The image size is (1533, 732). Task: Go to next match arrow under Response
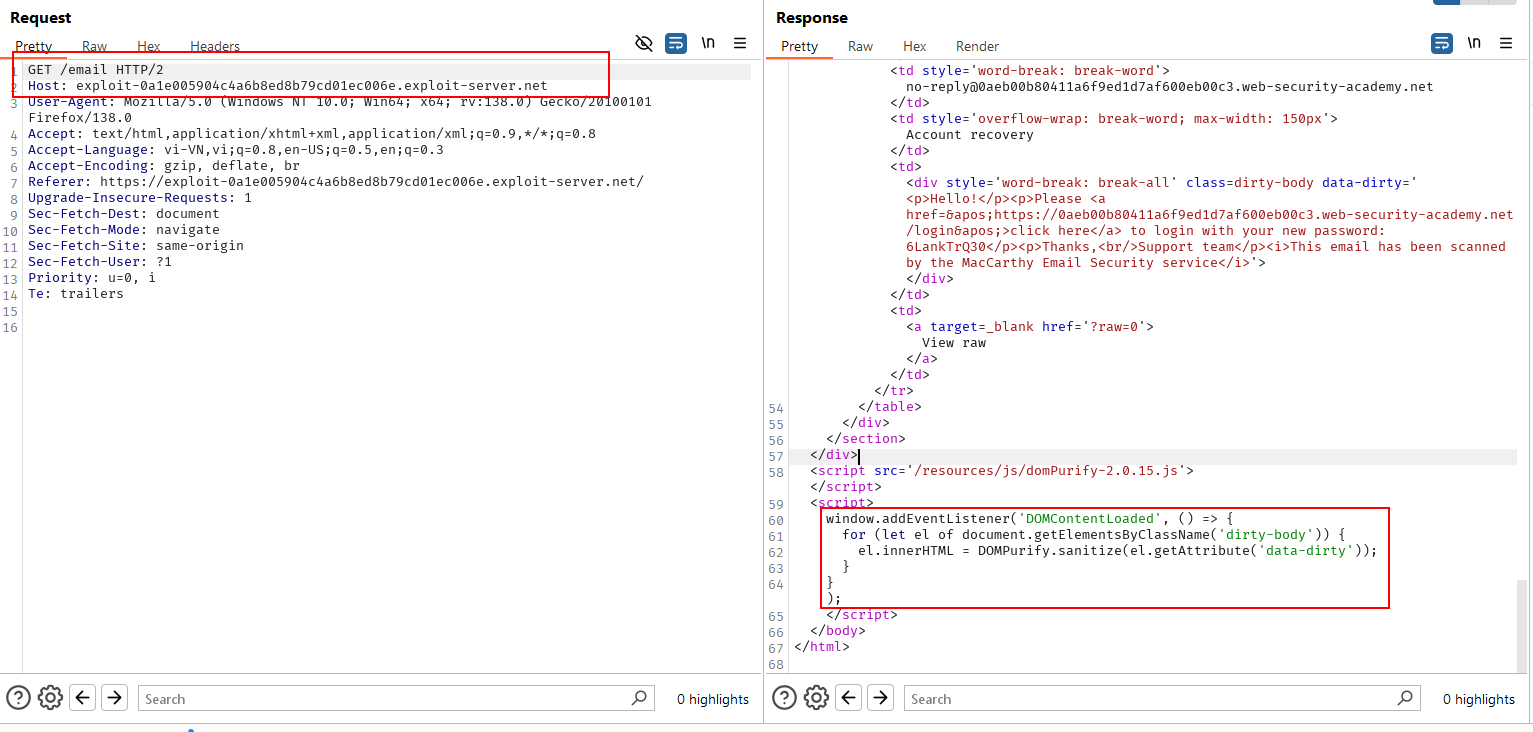click(x=880, y=698)
